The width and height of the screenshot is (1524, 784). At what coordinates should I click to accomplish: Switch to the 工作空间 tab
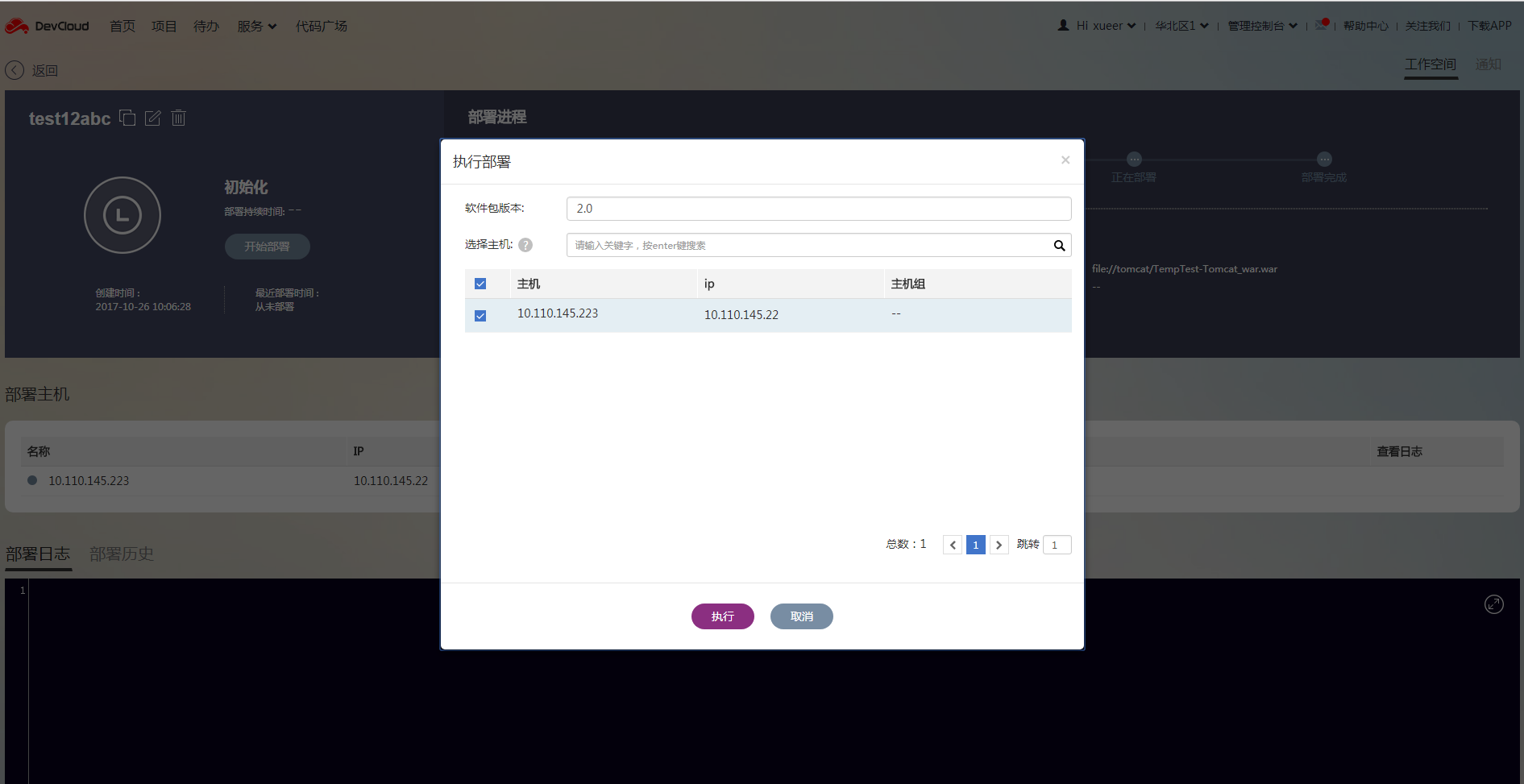click(1431, 64)
